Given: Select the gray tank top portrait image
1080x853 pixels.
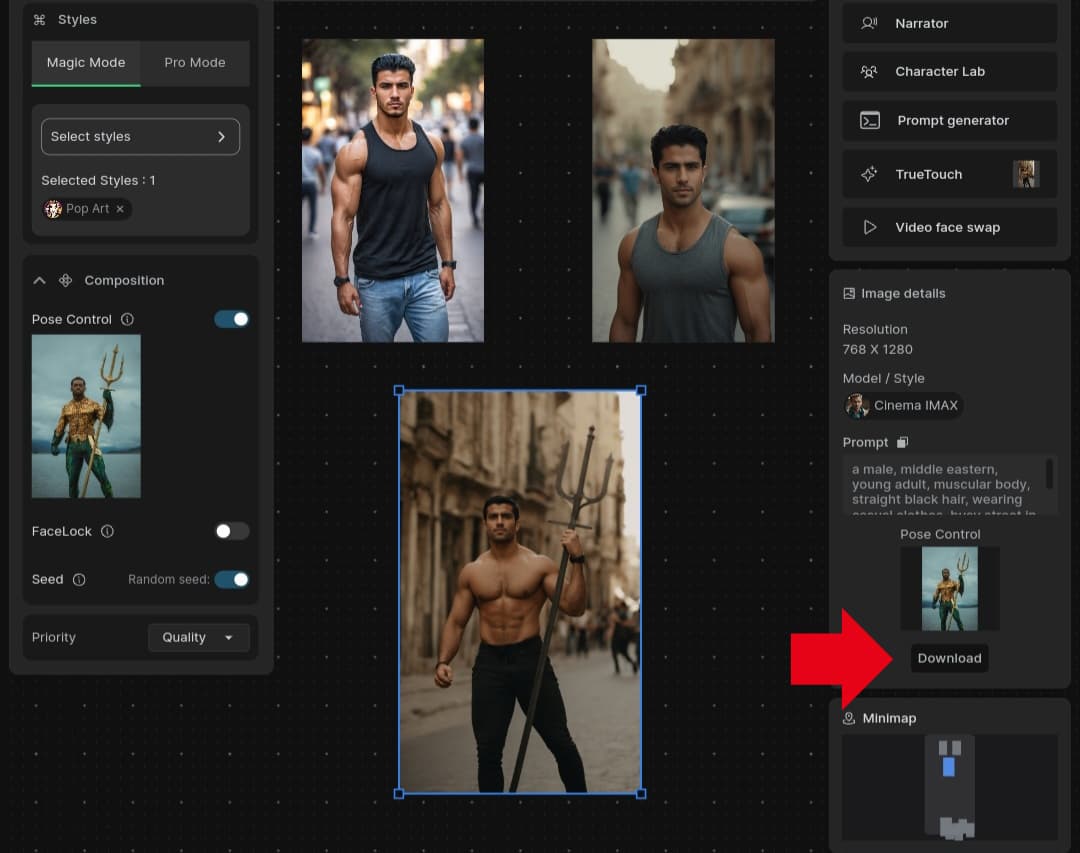Looking at the screenshot, I should point(683,190).
